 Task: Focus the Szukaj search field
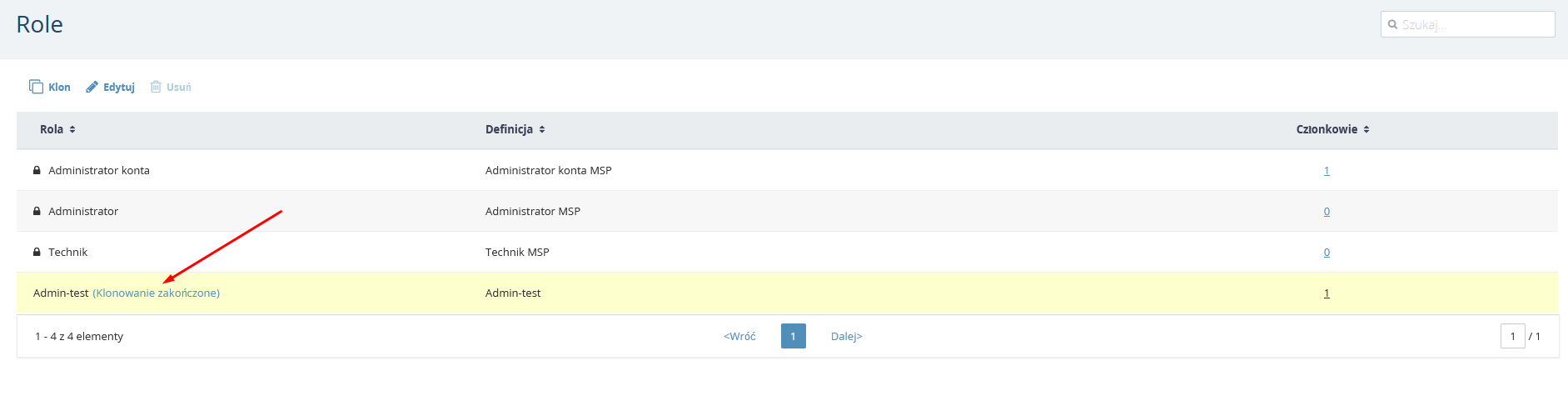(1467, 24)
